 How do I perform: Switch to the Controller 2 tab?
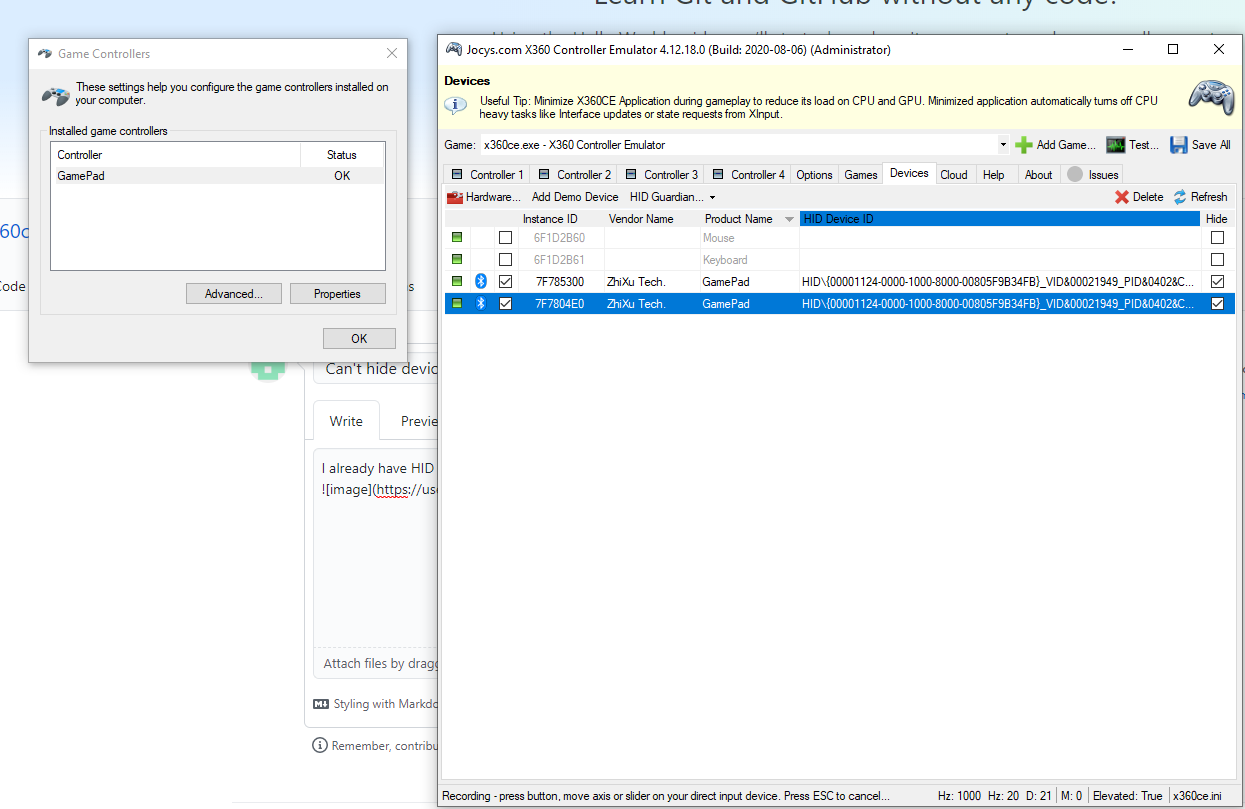[573, 174]
